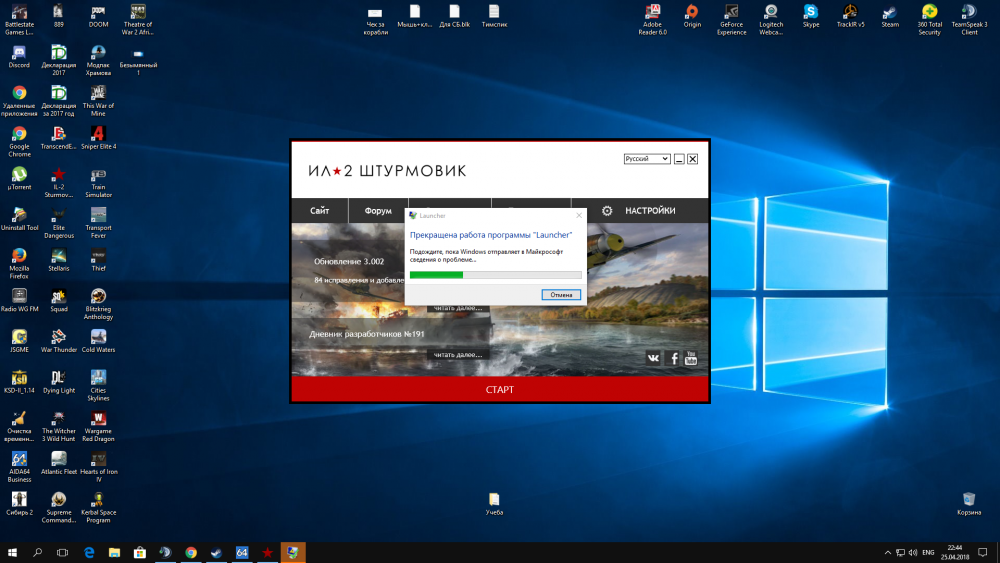The image size is (1000, 563).
Task: Open the Сайт menu item
Action: coord(320,211)
